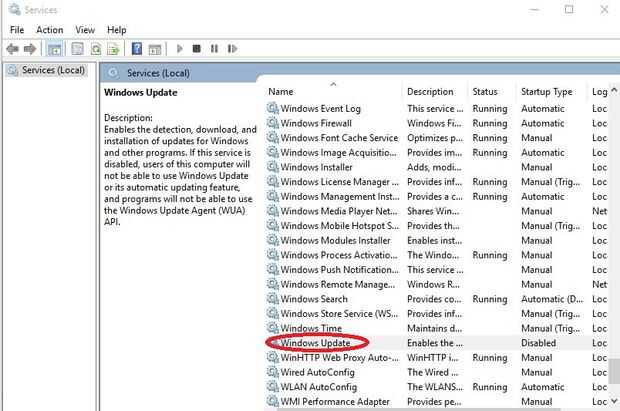The height and width of the screenshot is (411, 620).
Task: Click the gear icon of Windows Modules Installer
Action: (272, 239)
